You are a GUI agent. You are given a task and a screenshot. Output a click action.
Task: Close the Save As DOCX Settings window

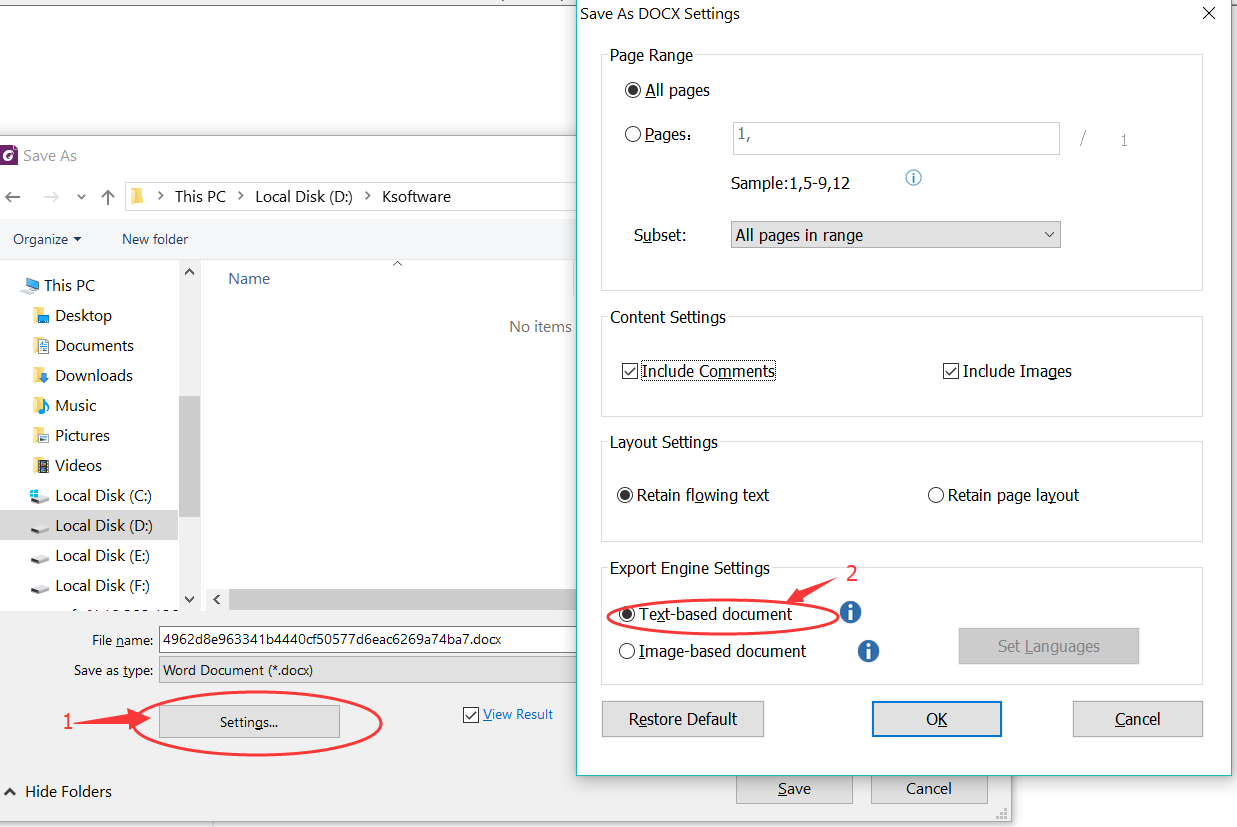click(1209, 14)
